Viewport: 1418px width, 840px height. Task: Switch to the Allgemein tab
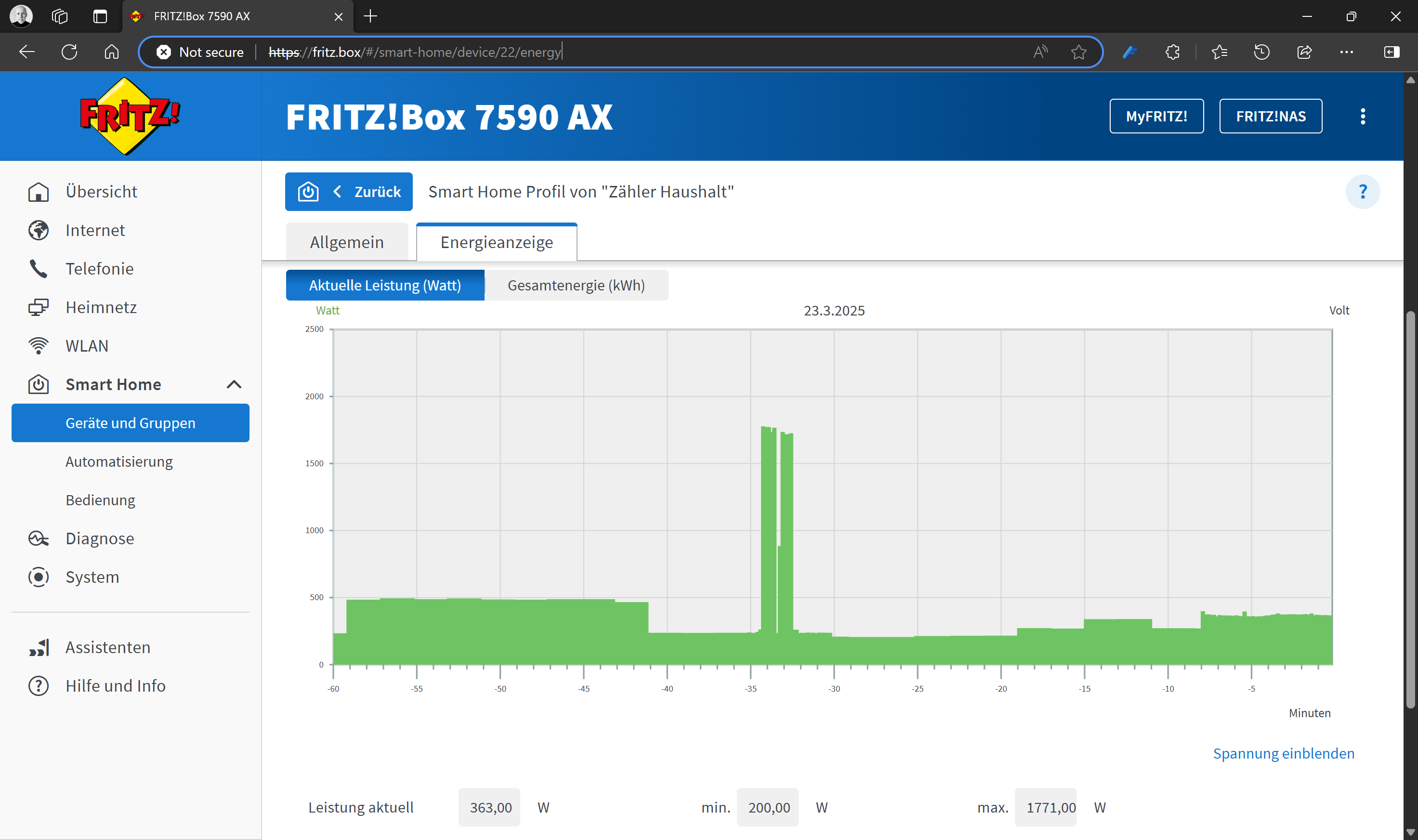point(346,242)
